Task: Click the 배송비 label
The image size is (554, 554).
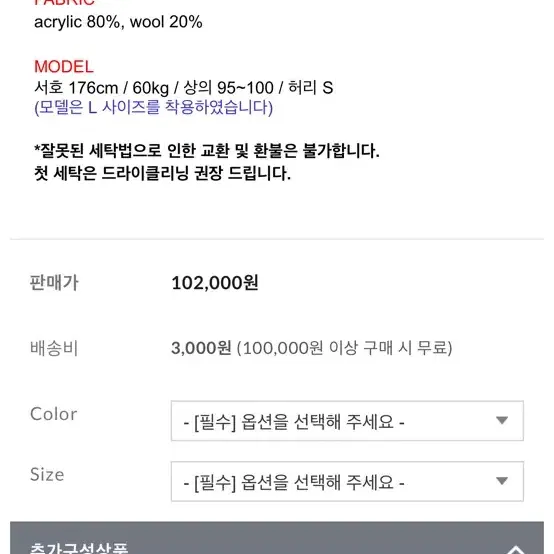Action: (x=54, y=348)
